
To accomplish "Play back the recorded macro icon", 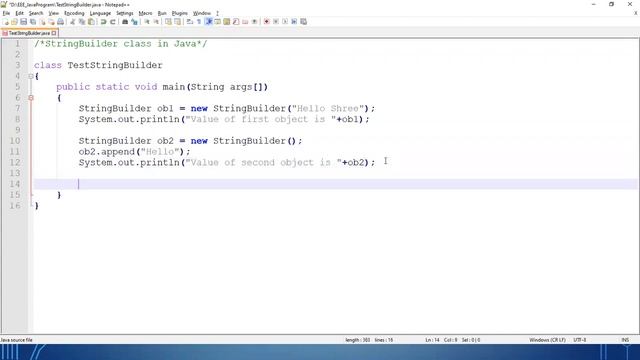I will 285,22.
